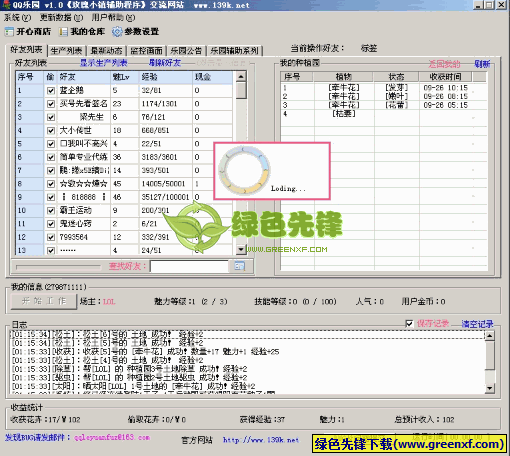Toggle the 保存记录 checkbox

409,324
